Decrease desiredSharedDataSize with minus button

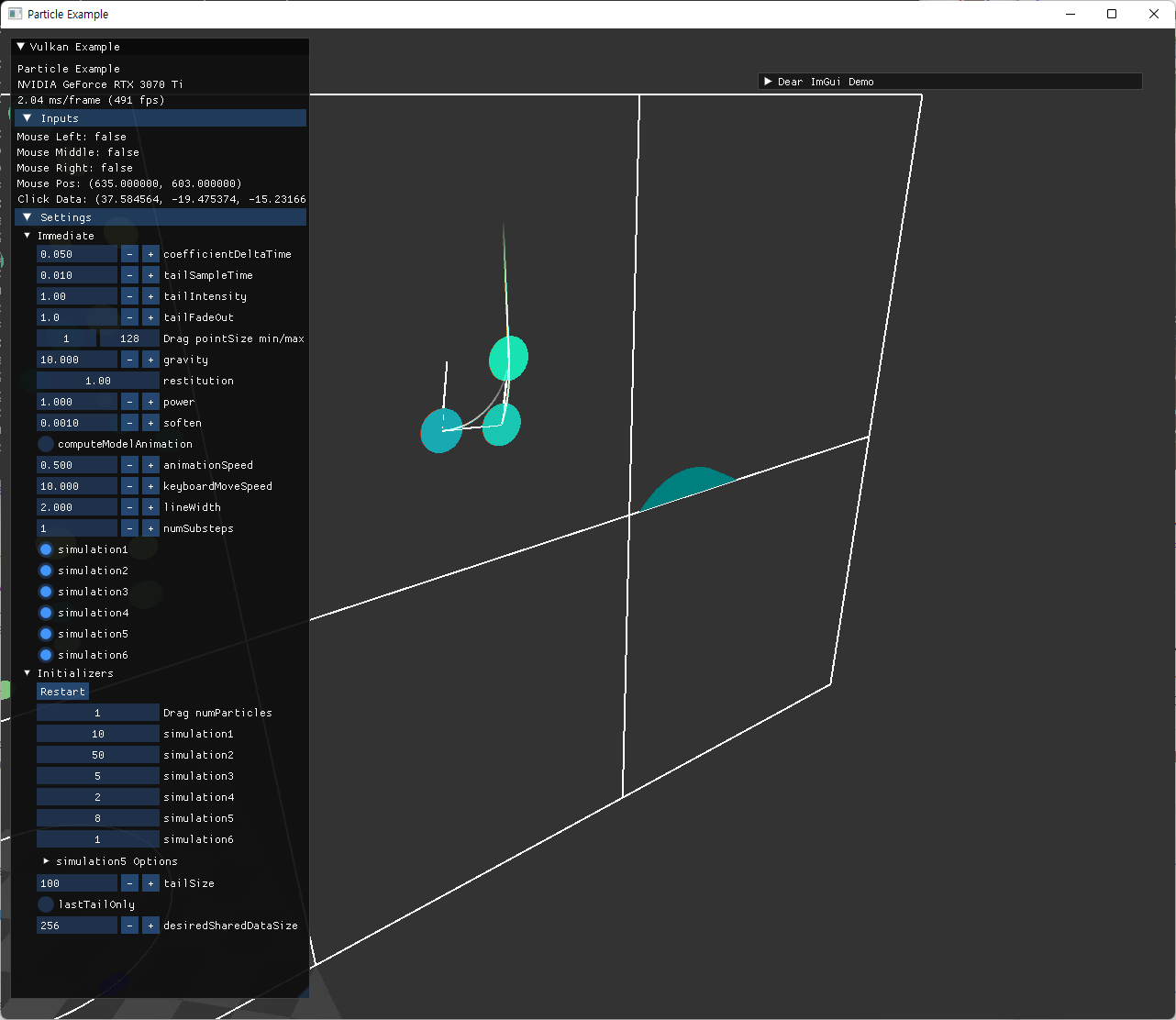coord(129,926)
